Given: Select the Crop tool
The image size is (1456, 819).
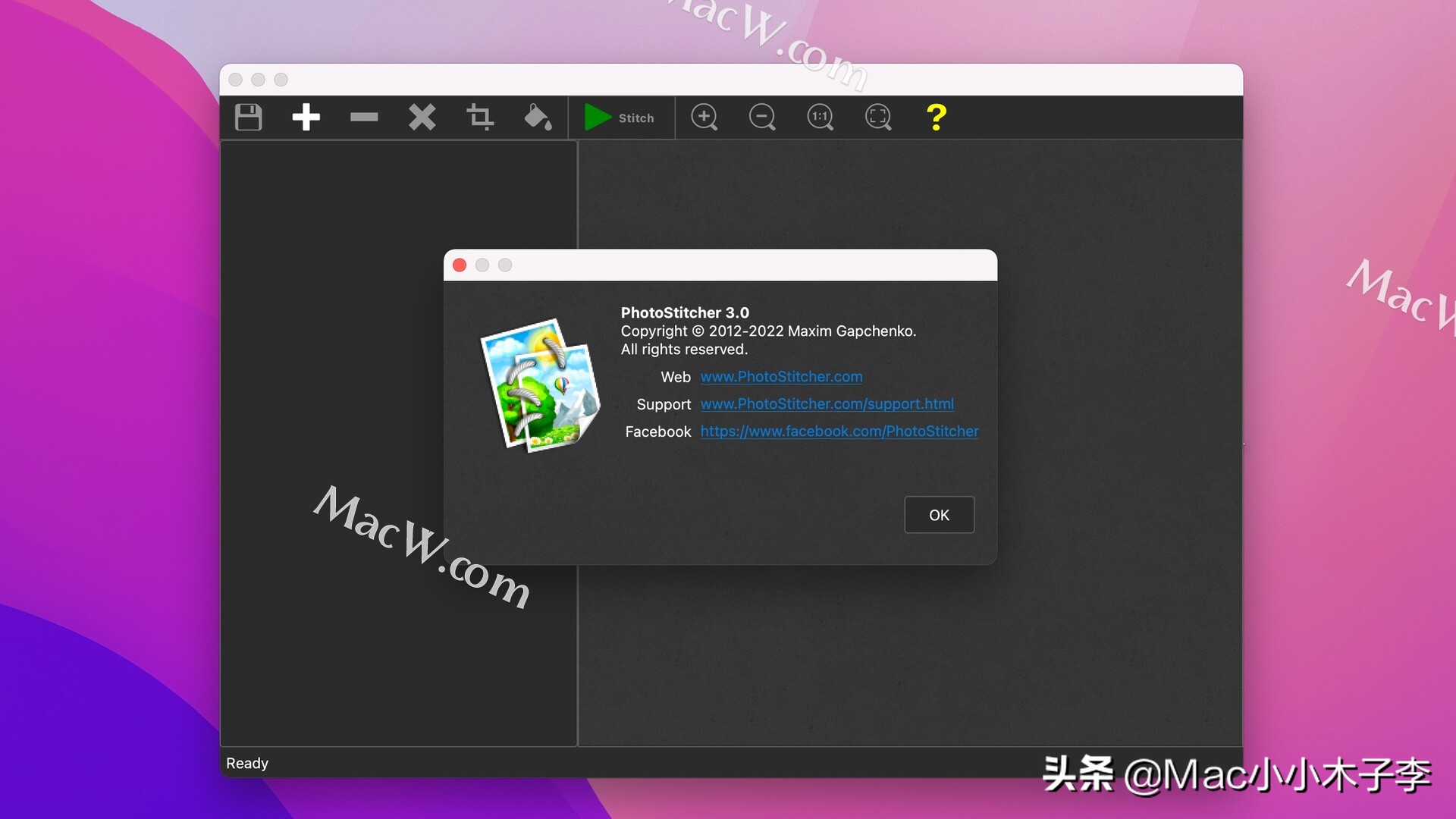Looking at the screenshot, I should pos(479,118).
